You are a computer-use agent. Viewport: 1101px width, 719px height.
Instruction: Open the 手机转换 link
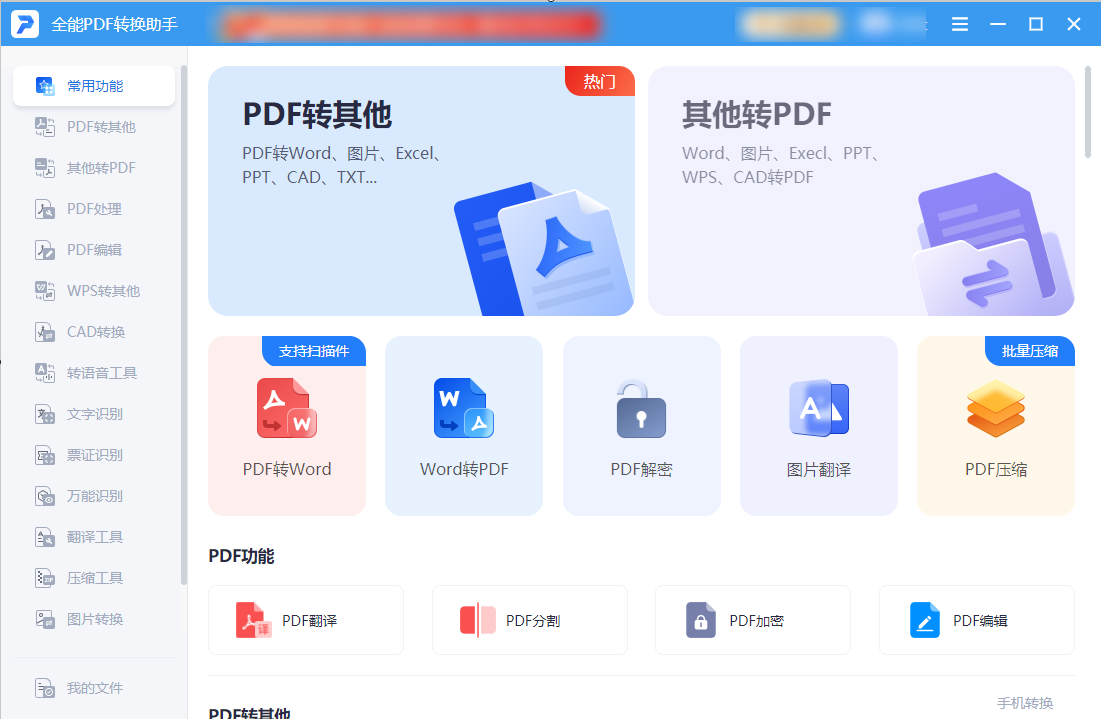pyautogui.click(x=1024, y=703)
